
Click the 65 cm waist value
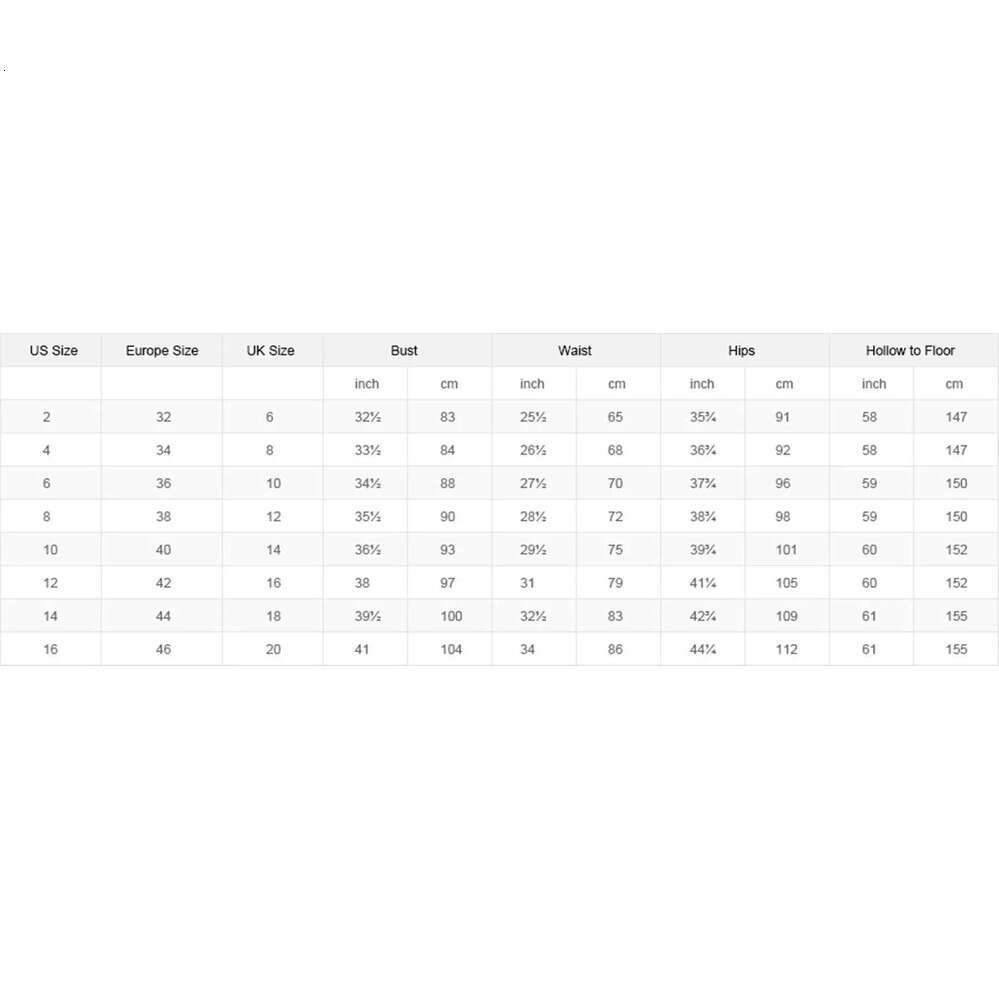click(615, 417)
